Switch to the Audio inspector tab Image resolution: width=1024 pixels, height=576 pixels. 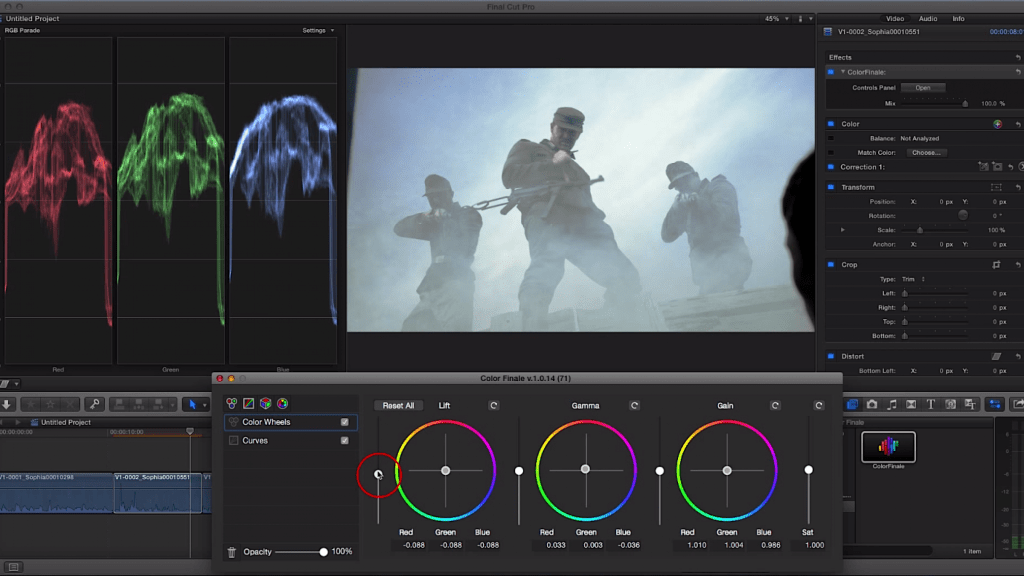pyautogui.click(x=928, y=19)
